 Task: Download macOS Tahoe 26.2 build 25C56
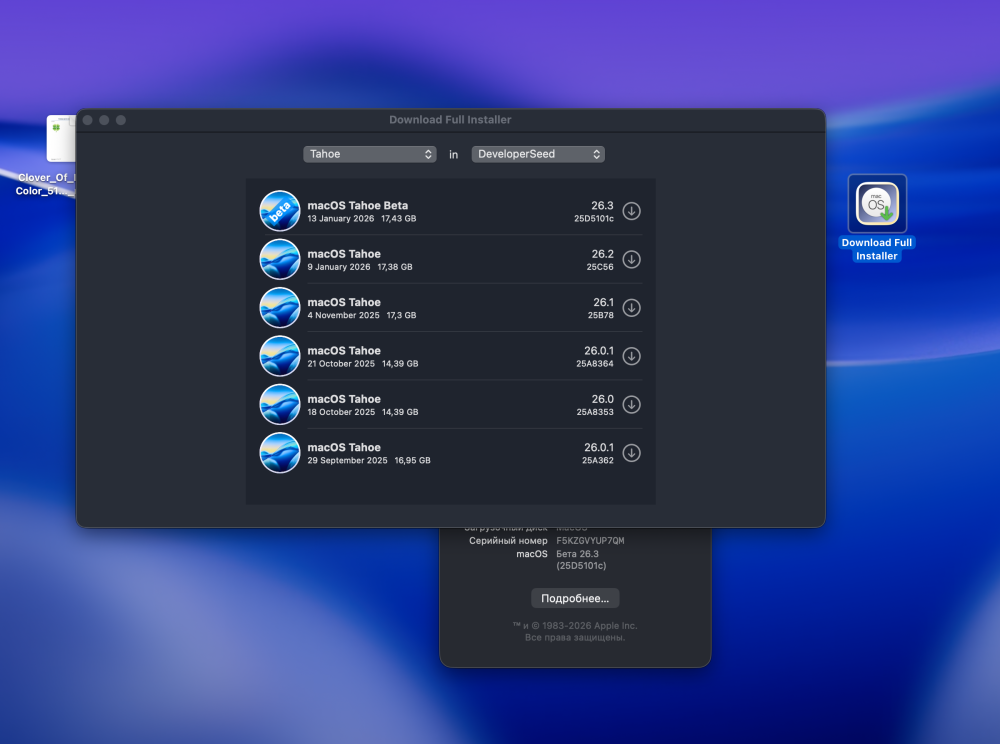[x=631, y=259]
